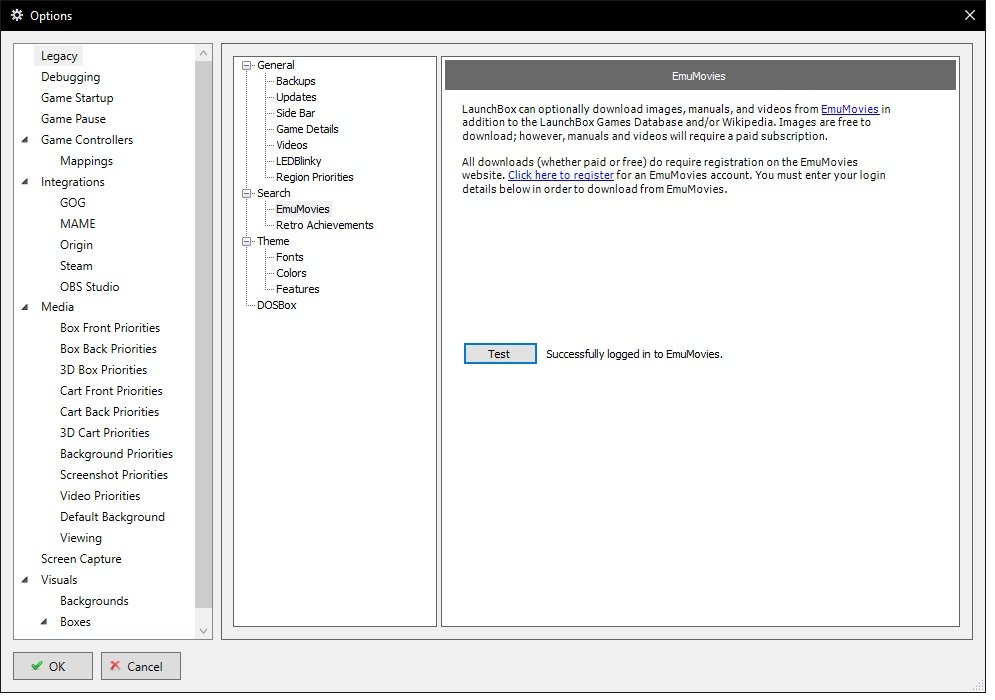Click the sidebar scrollbar thumb
Viewport: 995px width, 700px height.
coord(203,334)
